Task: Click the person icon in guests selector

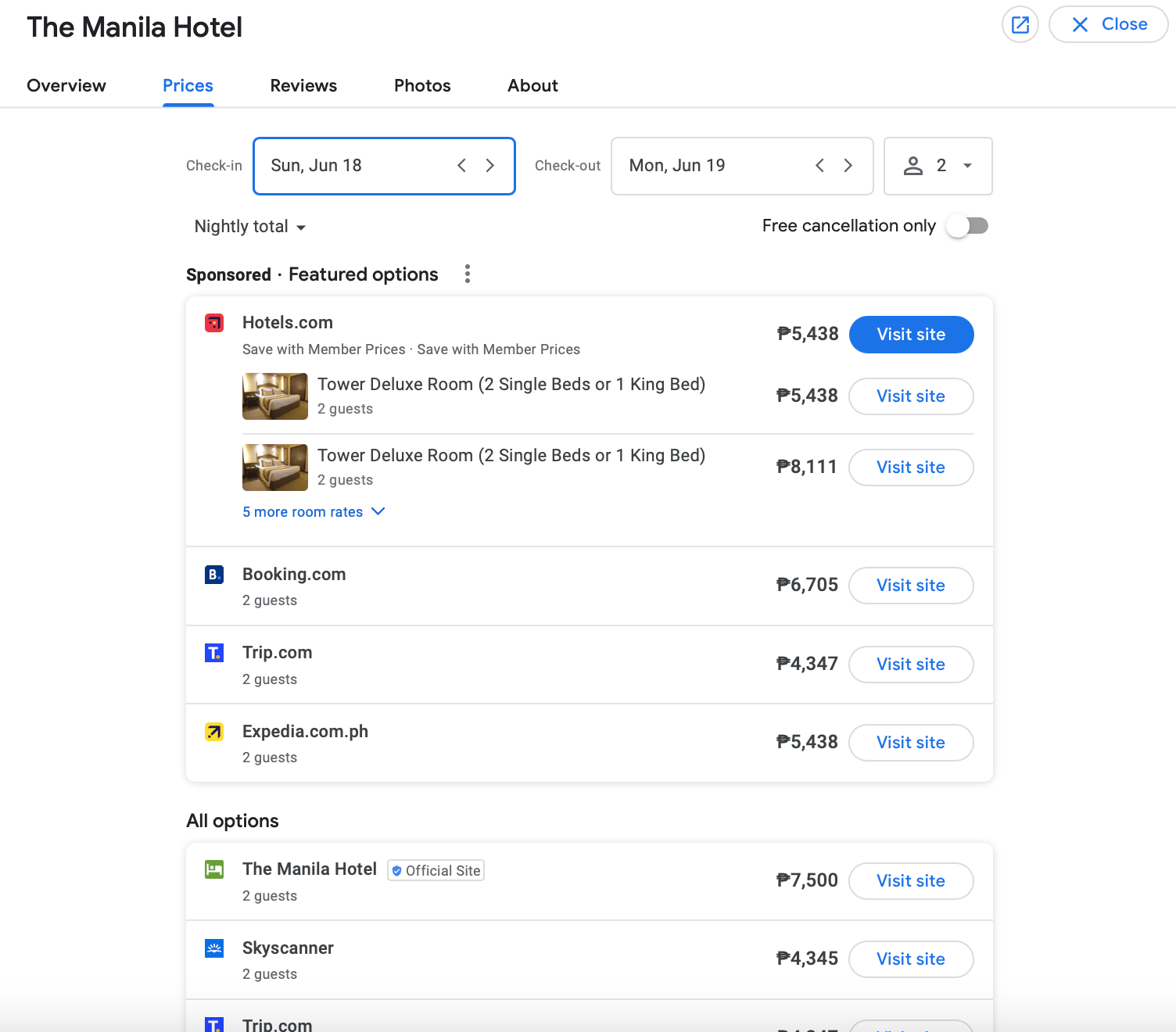Action: tap(913, 166)
